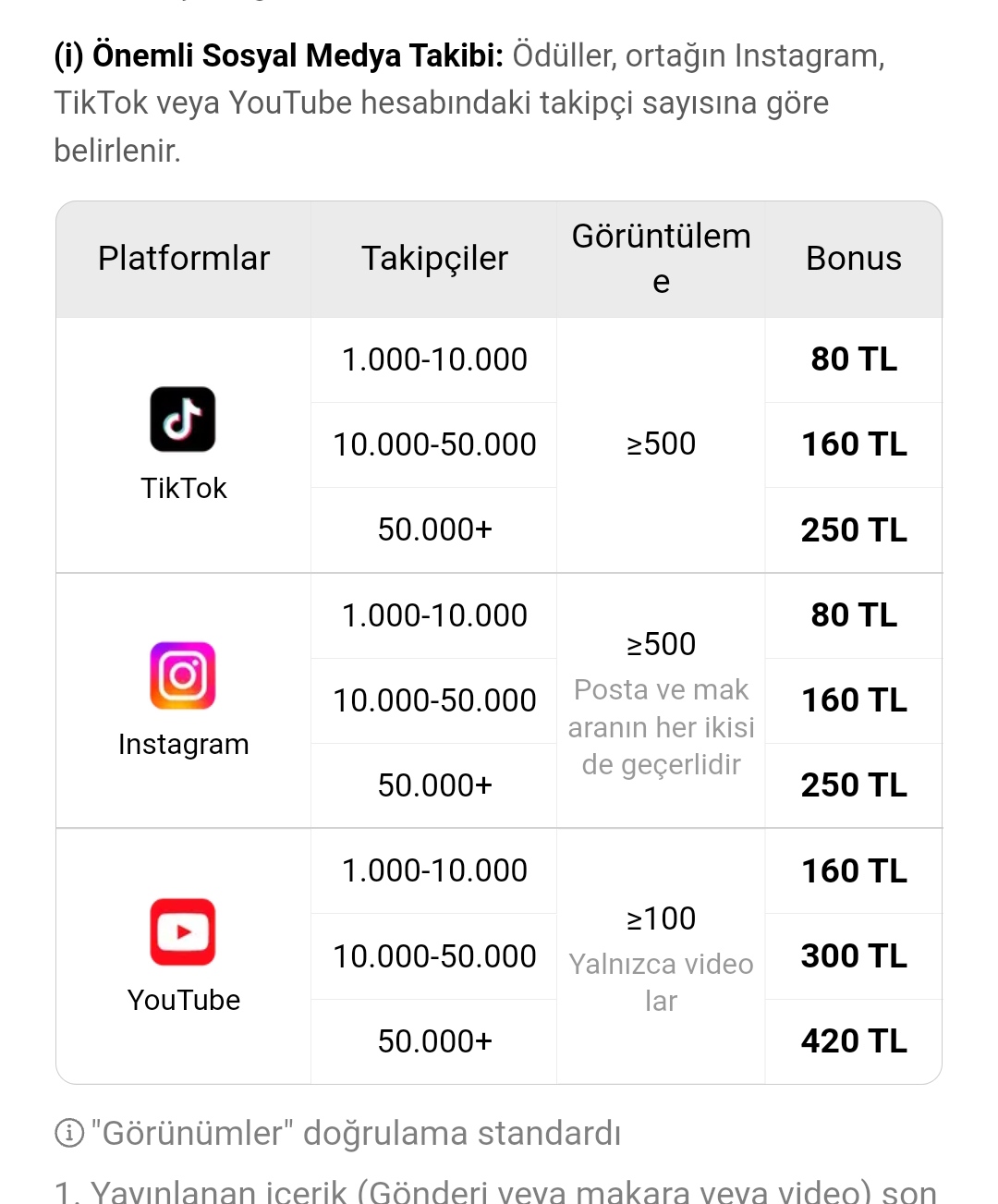Select the 300 TL bonus cell
The width and height of the screenshot is (998, 1204).
pyautogui.click(x=854, y=956)
